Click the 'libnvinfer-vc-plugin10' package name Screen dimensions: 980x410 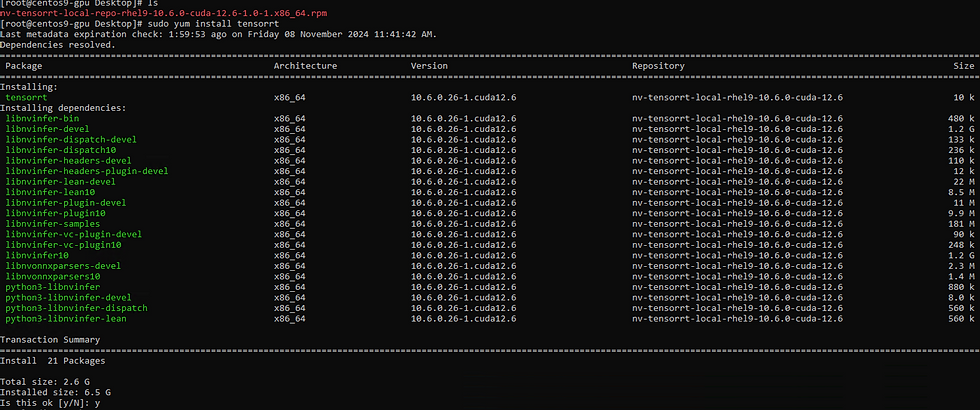click(x=63, y=245)
